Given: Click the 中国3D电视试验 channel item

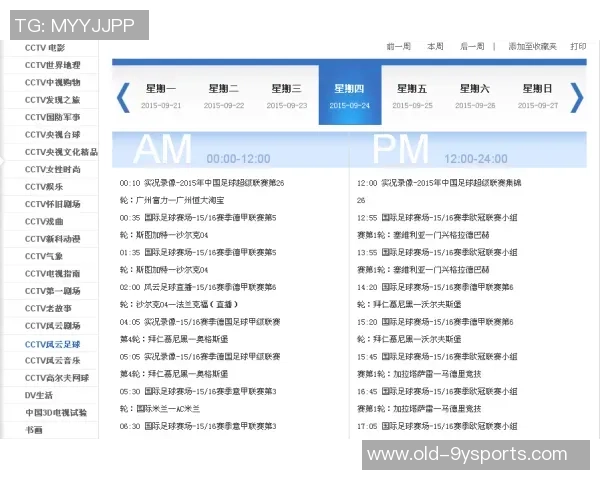Looking at the screenshot, I should (x=57, y=412).
